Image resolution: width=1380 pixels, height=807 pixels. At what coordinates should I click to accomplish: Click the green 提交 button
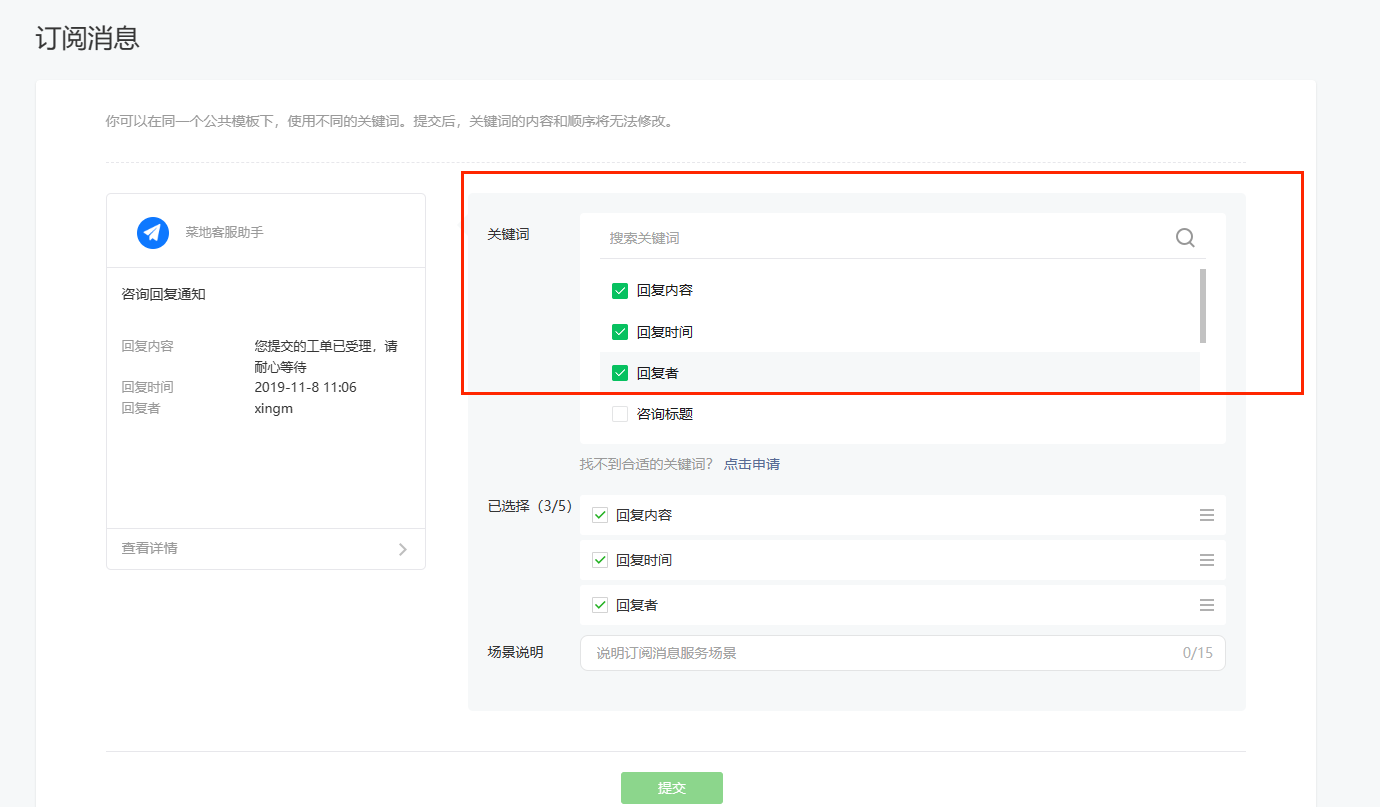click(672, 788)
